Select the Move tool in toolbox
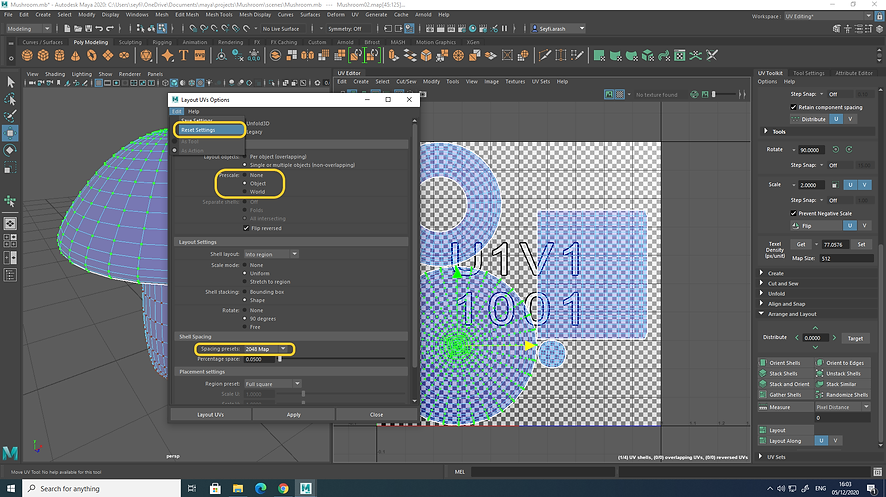886x497 pixels. (10, 133)
